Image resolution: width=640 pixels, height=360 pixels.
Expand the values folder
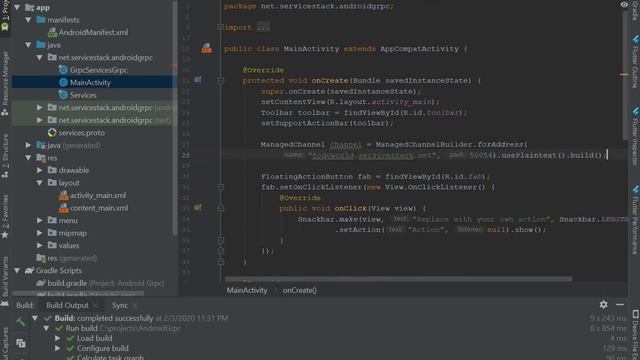40,246
